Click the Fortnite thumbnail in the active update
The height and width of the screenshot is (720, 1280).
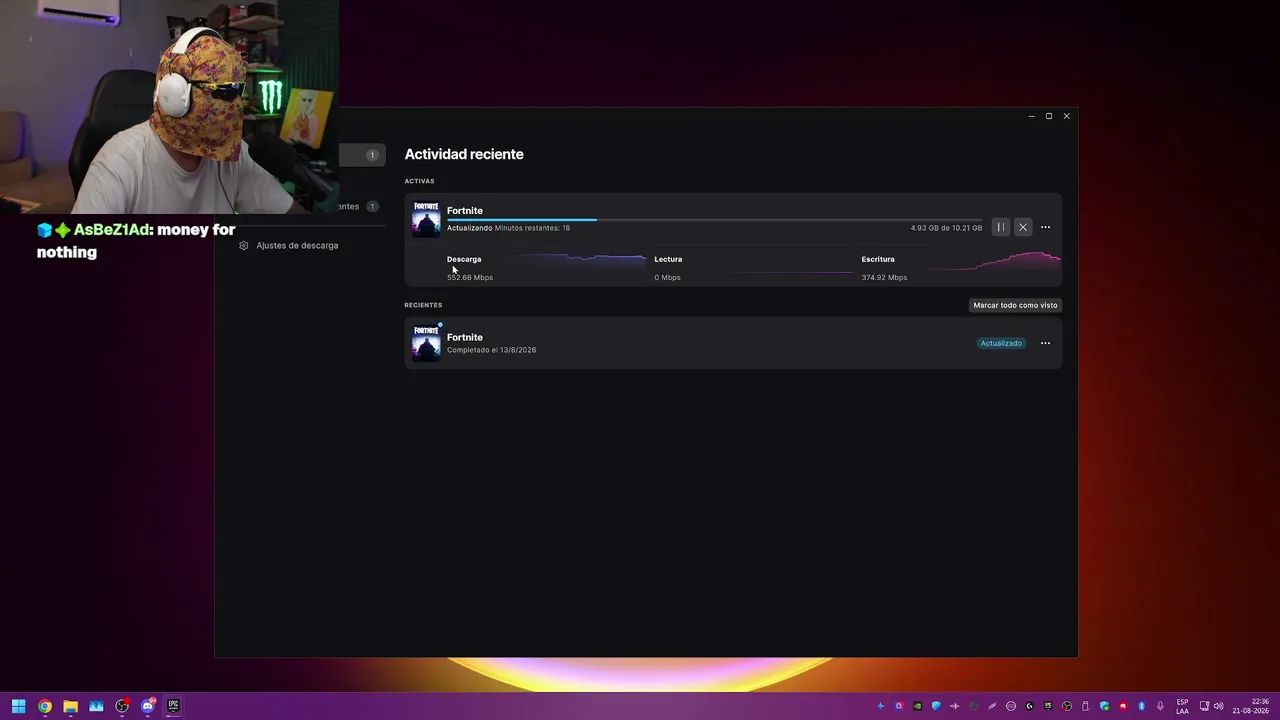pos(426,219)
